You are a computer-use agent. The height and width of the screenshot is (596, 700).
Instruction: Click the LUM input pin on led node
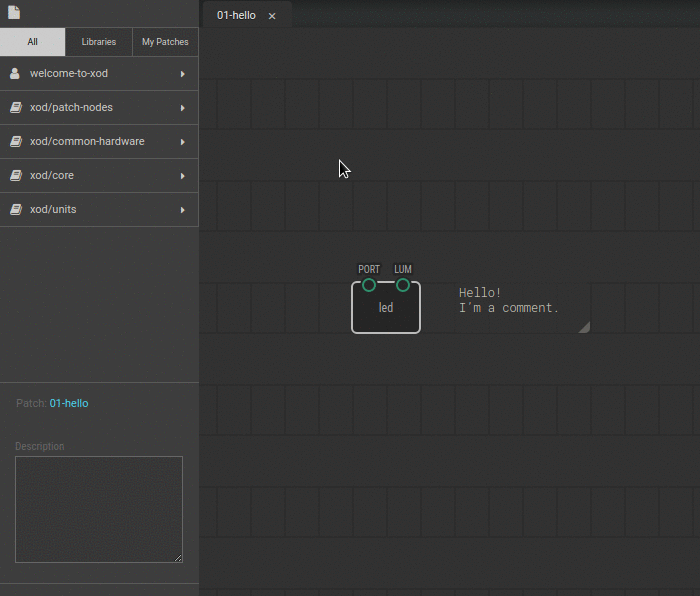[x=403, y=285]
